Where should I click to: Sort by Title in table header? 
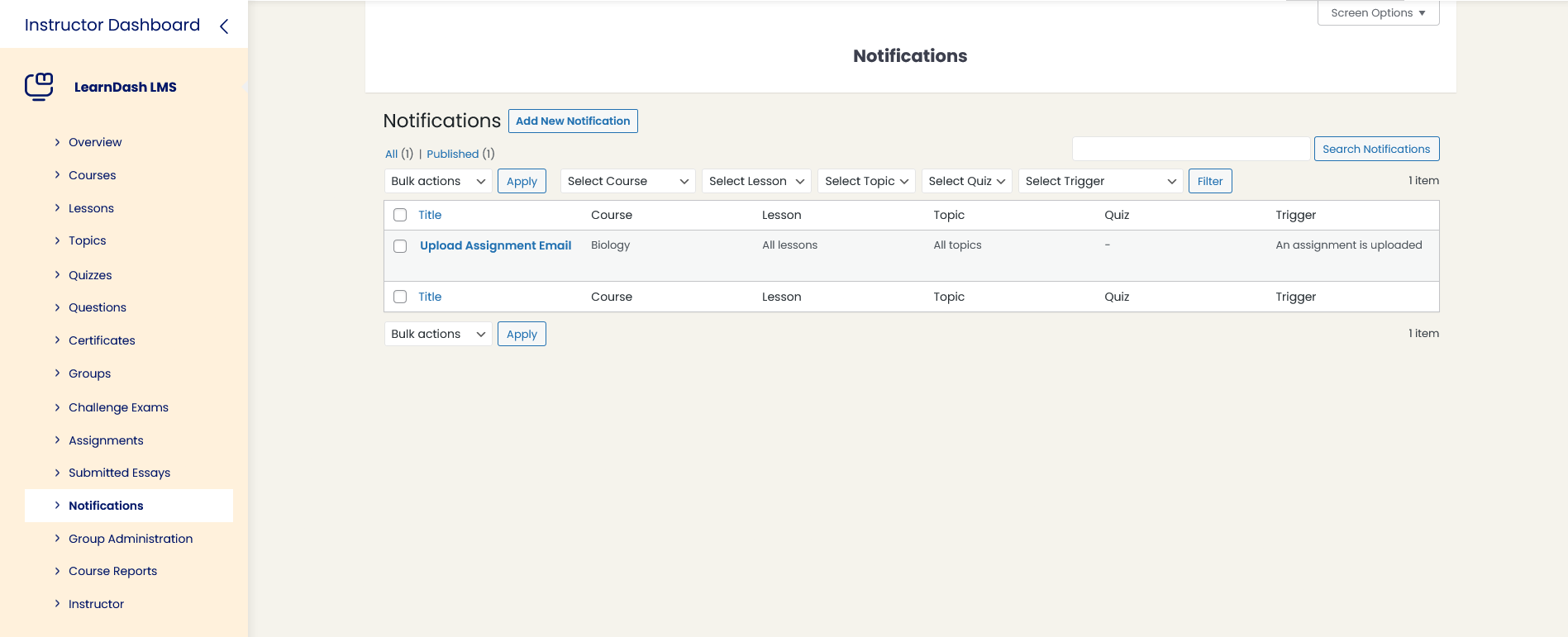430,215
